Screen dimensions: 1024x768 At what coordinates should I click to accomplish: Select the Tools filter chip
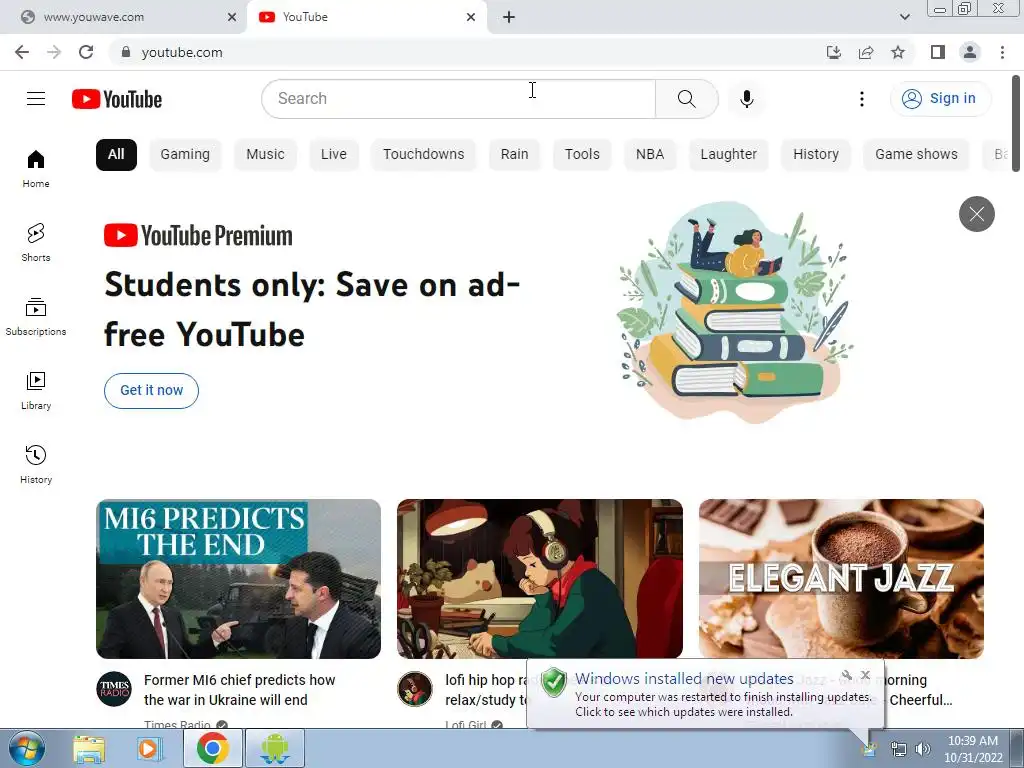coord(582,155)
